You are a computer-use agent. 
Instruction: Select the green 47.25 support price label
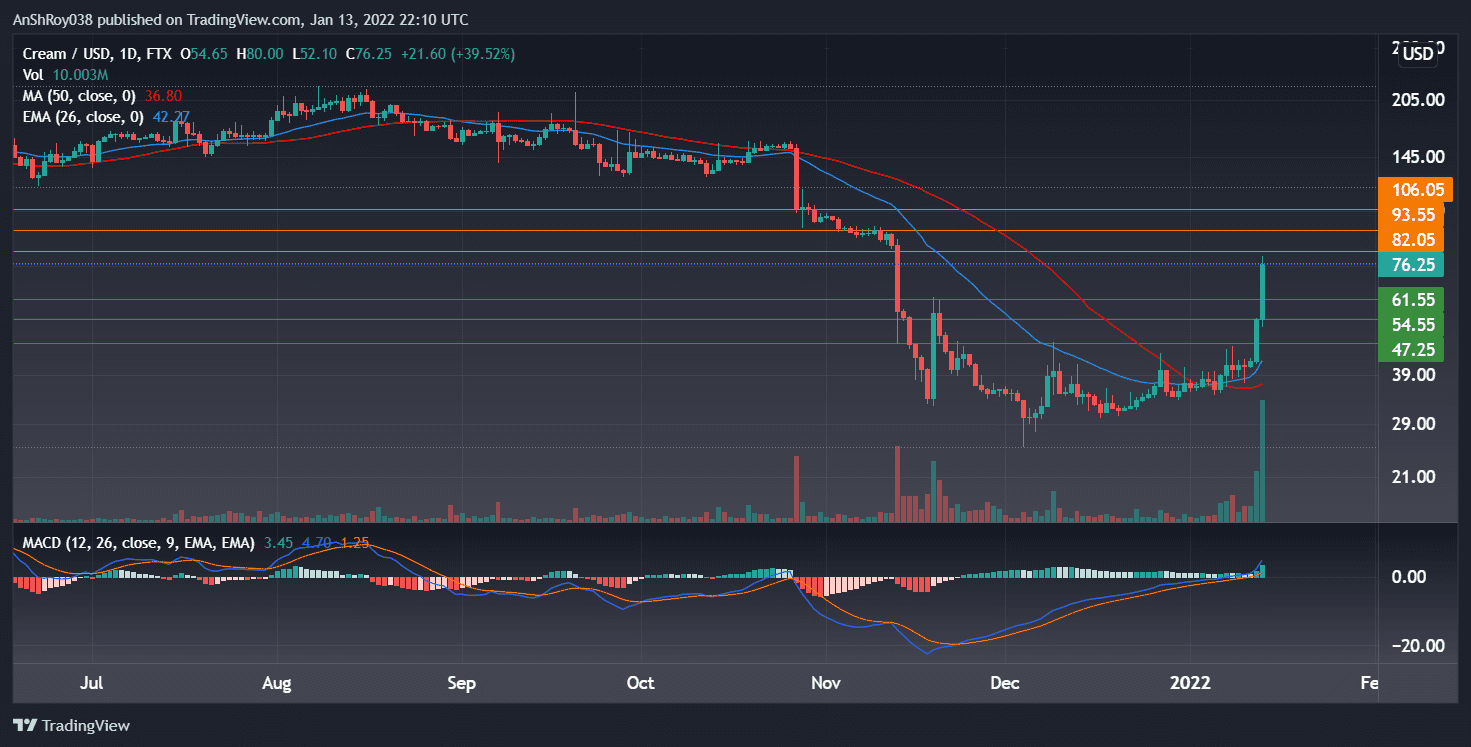point(1409,351)
